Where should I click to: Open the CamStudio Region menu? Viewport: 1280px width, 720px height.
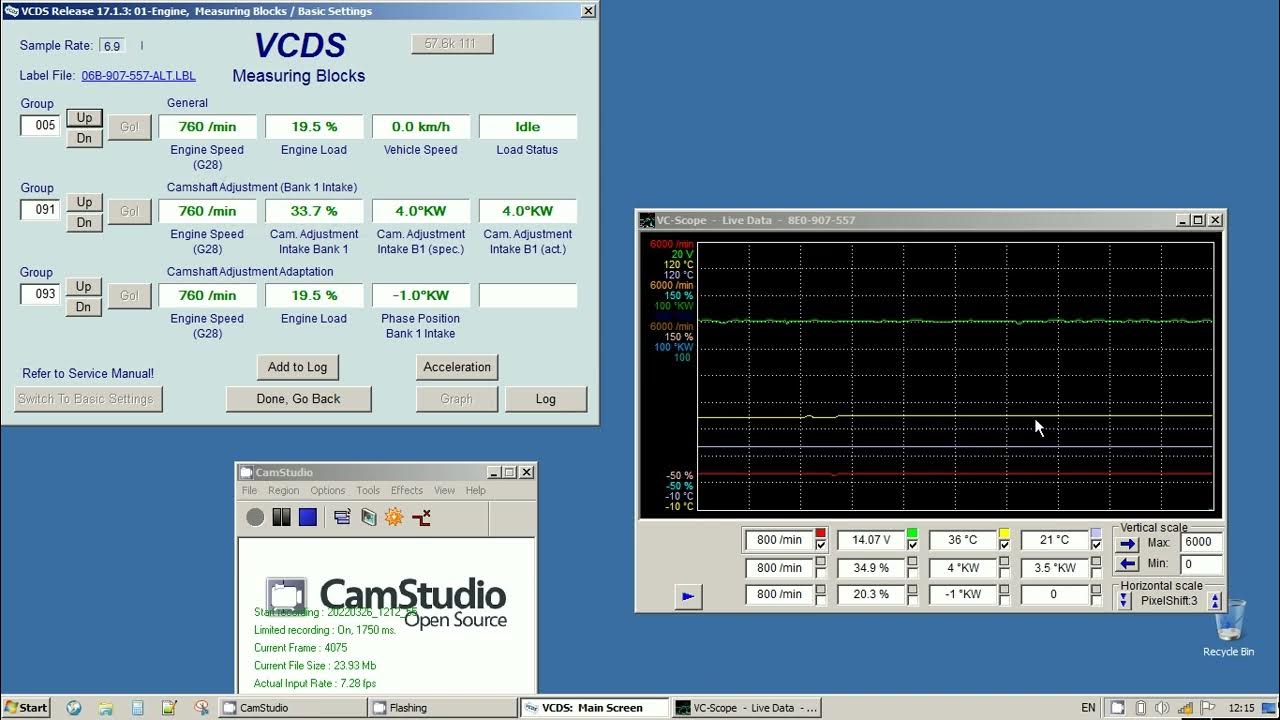283,490
